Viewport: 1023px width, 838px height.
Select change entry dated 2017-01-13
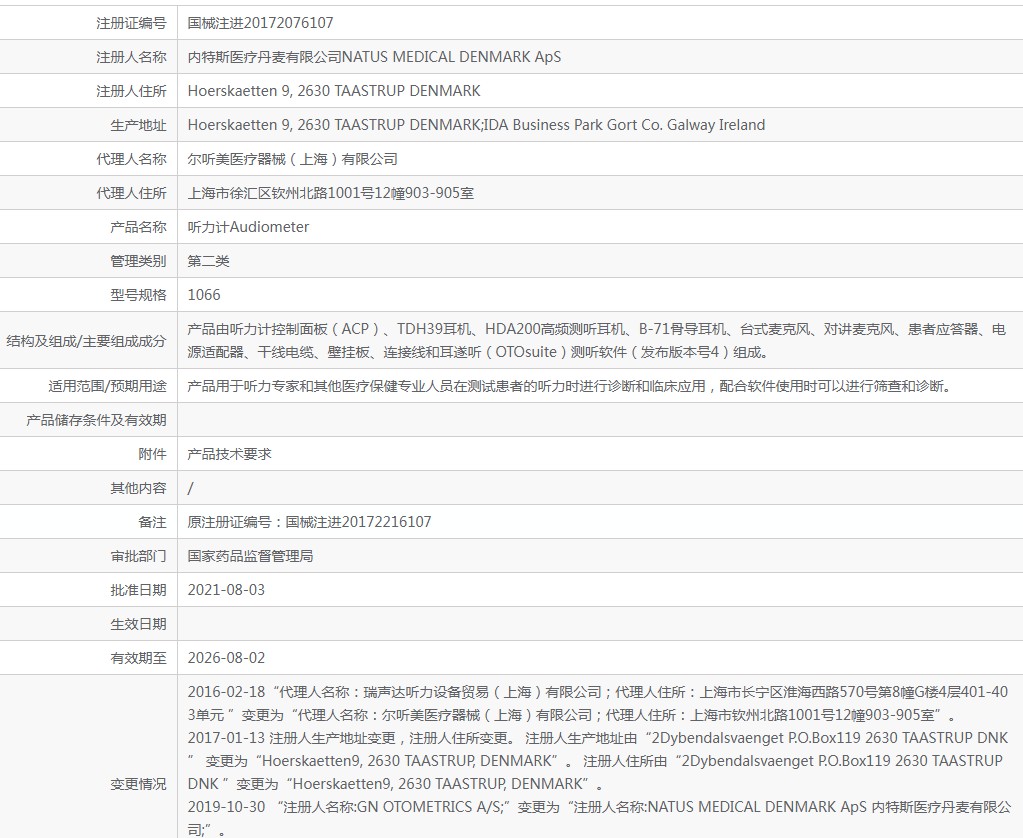pyautogui.click(x=598, y=760)
